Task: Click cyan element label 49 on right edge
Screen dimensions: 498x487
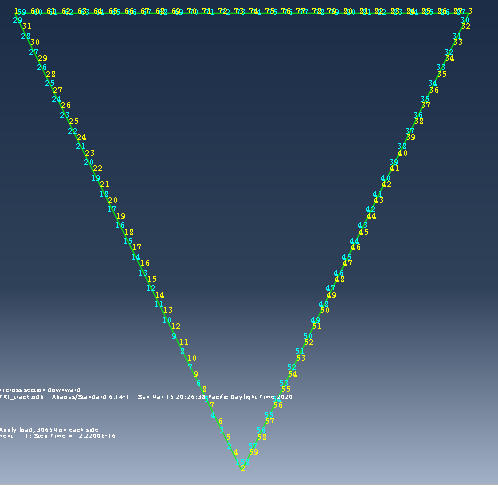Action: click(316, 321)
